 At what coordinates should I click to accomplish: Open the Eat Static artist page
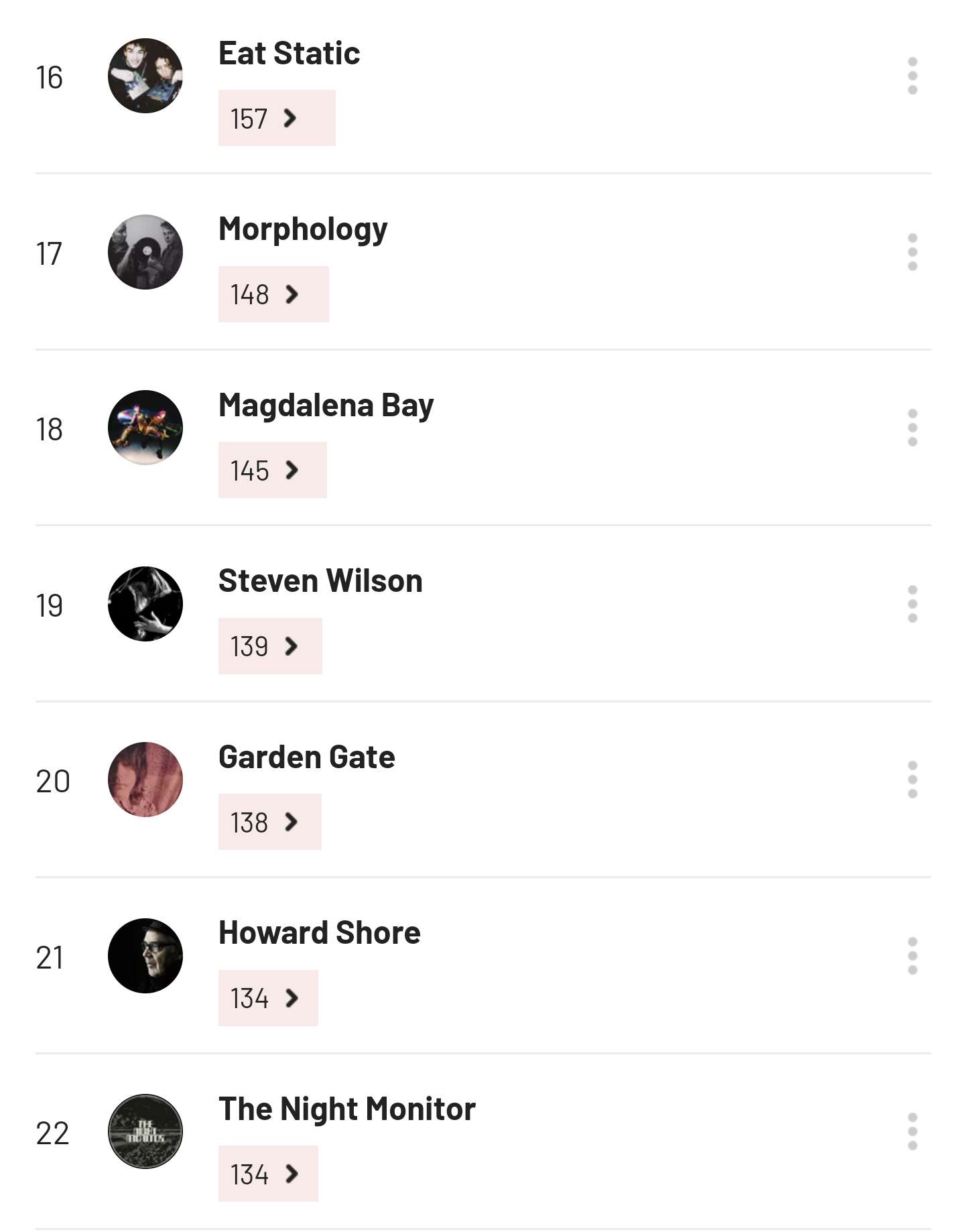coord(289,54)
